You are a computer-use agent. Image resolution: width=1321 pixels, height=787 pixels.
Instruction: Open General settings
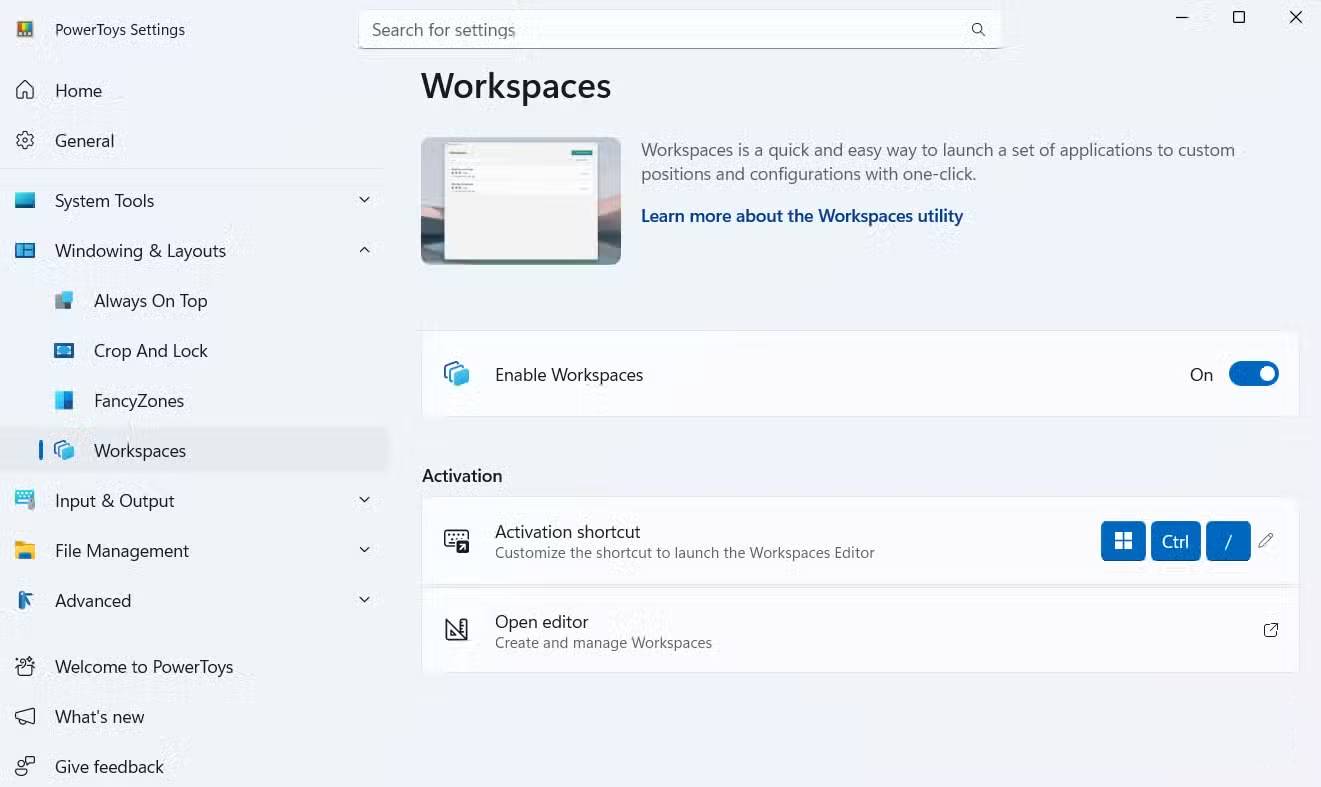tap(193, 140)
